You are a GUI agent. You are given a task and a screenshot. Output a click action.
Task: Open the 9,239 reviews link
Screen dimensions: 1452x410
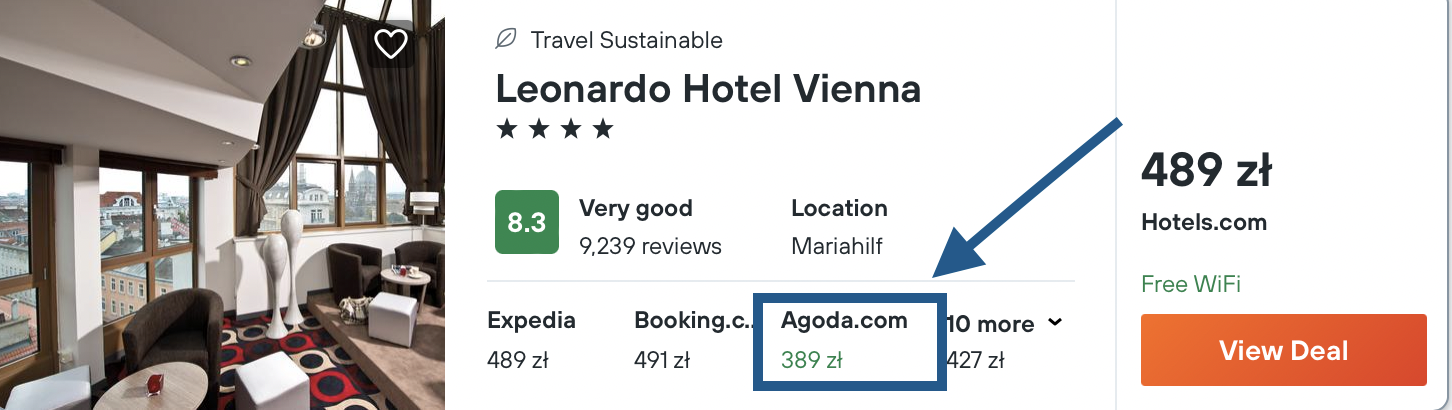(x=650, y=245)
